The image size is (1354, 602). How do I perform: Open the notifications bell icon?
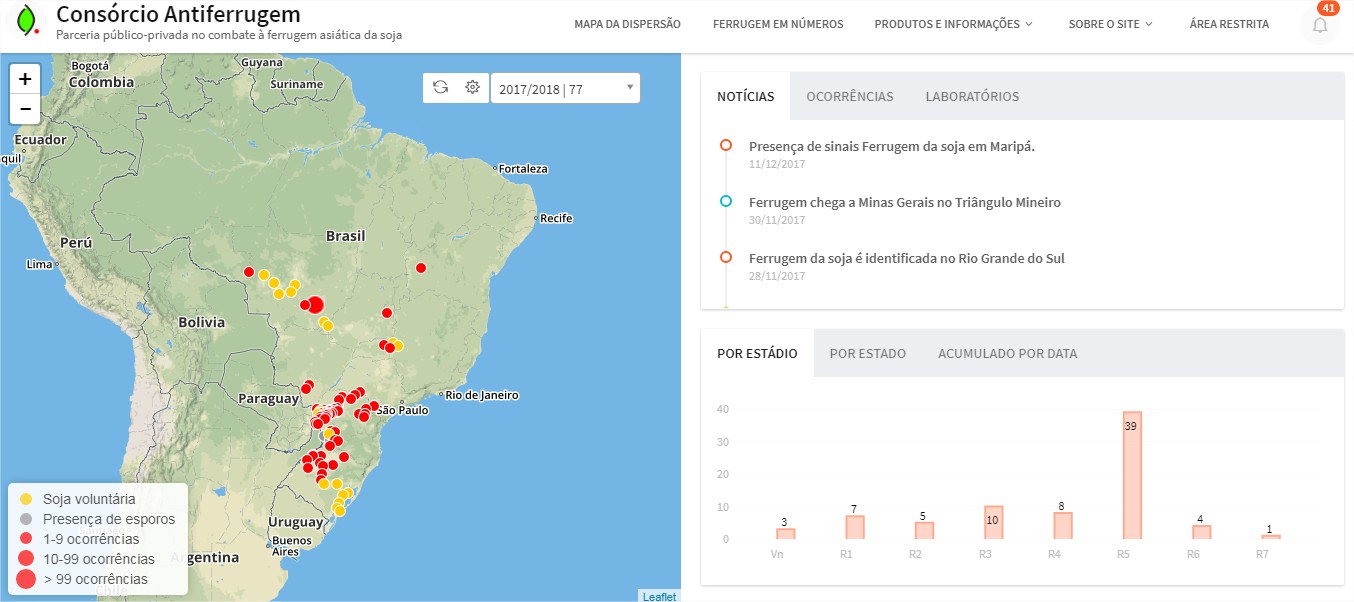[1319, 25]
